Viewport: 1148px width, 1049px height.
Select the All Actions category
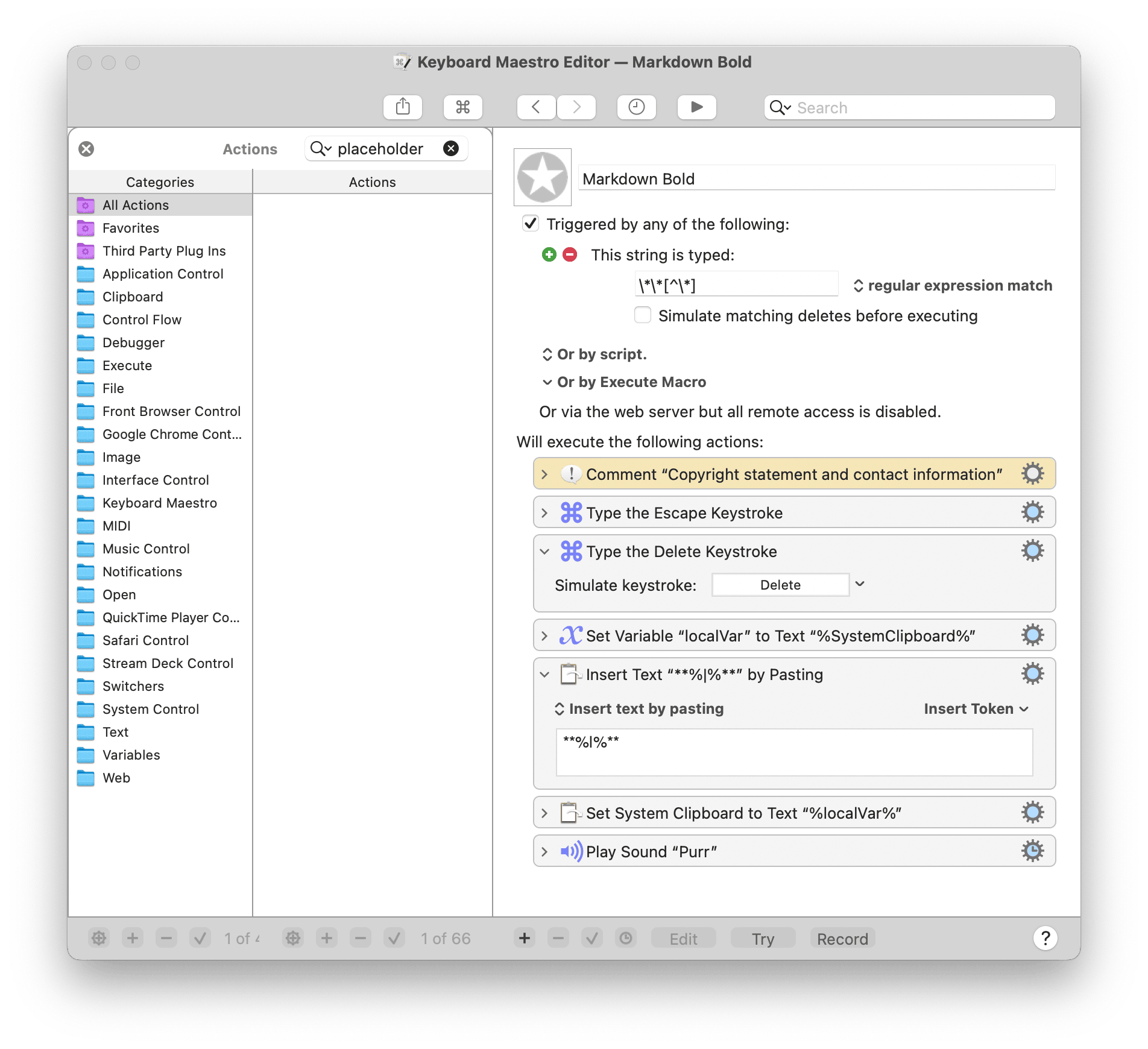click(x=160, y=205)
